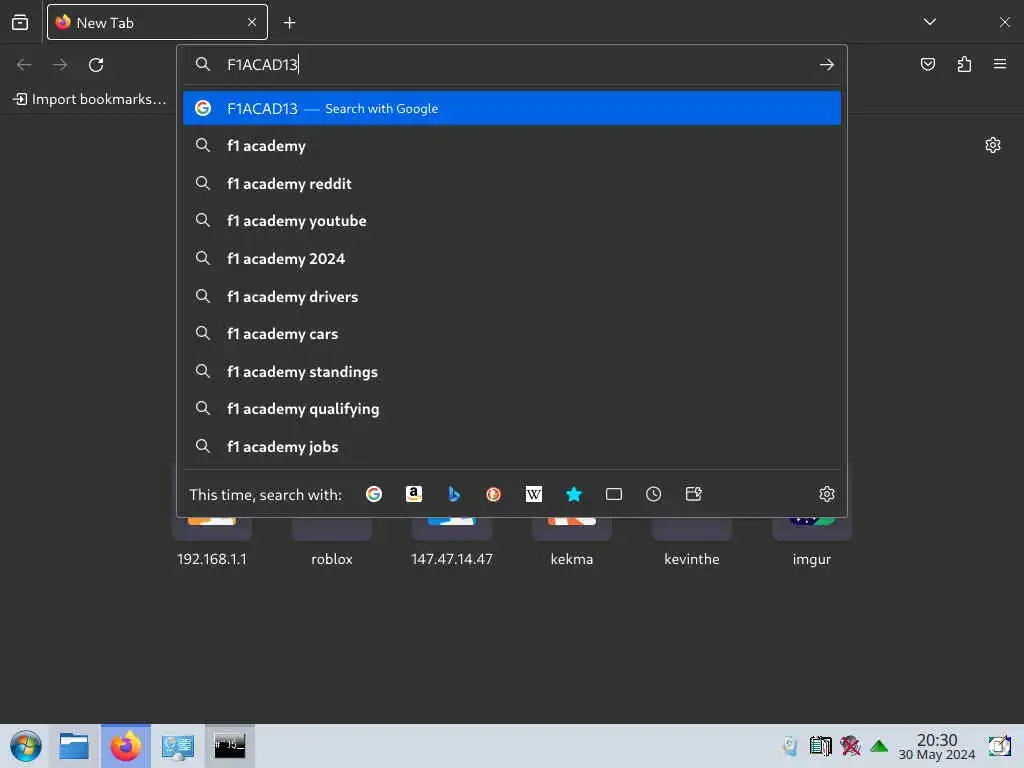
Task: Click the show desktop icon in tray
Action: (999, 746)
